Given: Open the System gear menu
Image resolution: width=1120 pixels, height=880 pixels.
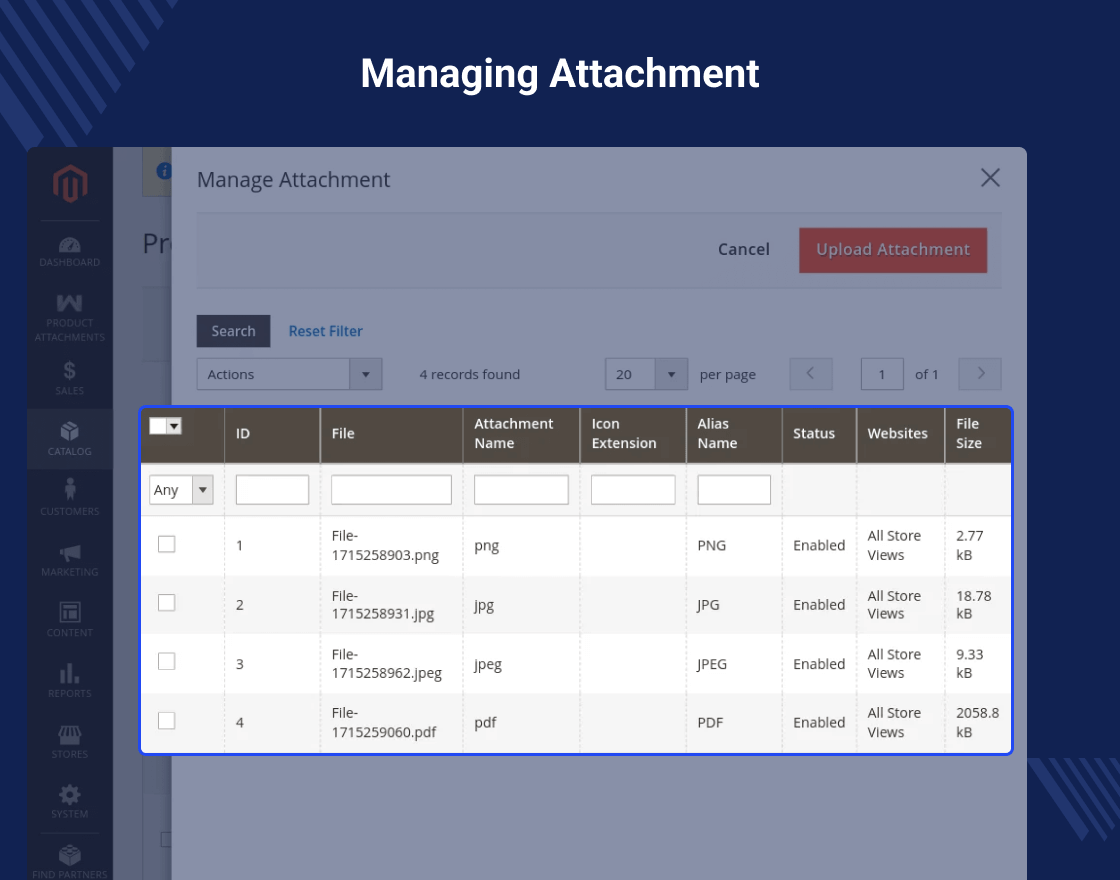Looking at the screenshot, I should [x=69, y=801].
